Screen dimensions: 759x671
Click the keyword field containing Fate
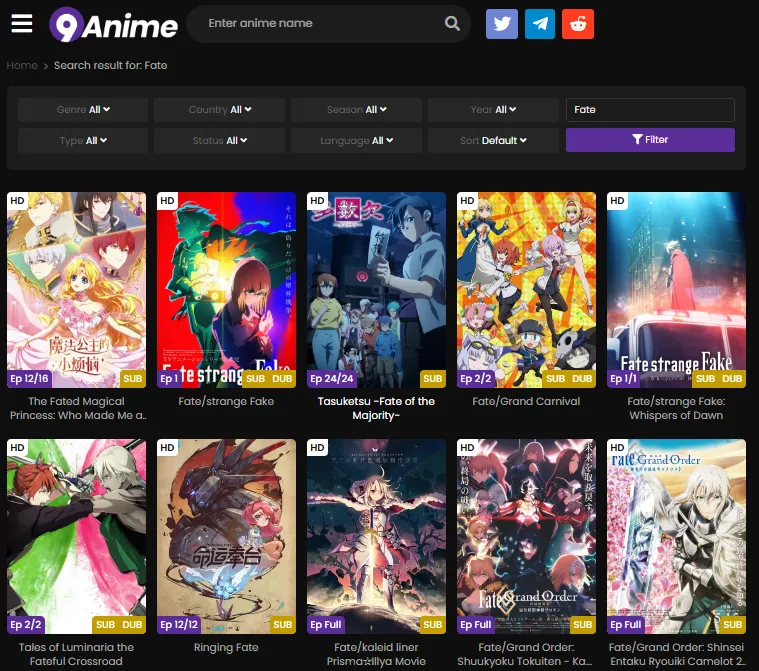tap(650, 110)
